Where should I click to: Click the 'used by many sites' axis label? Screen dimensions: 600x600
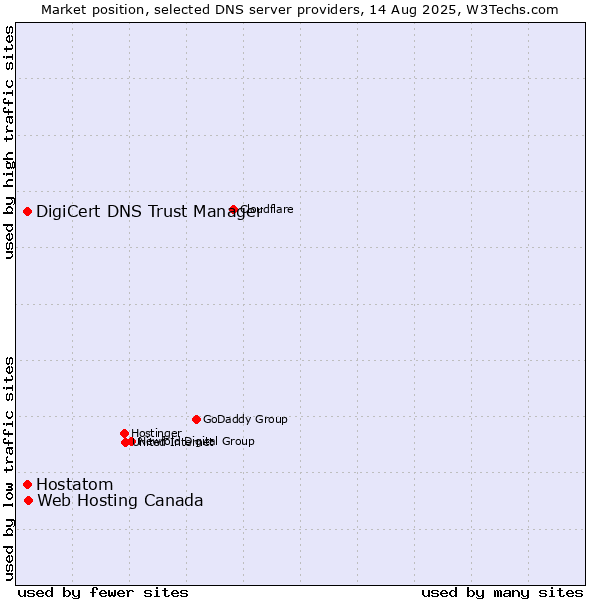point(502,593)
